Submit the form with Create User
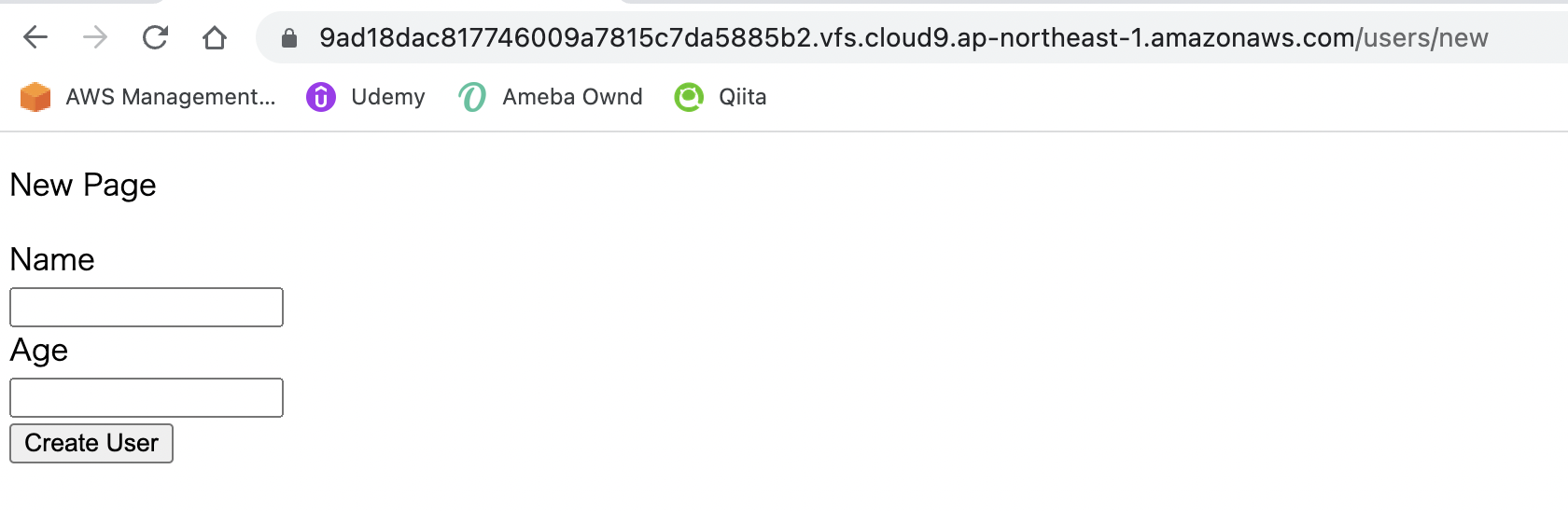Screen dimensions: 1568x511 click(x=91, y=443)
